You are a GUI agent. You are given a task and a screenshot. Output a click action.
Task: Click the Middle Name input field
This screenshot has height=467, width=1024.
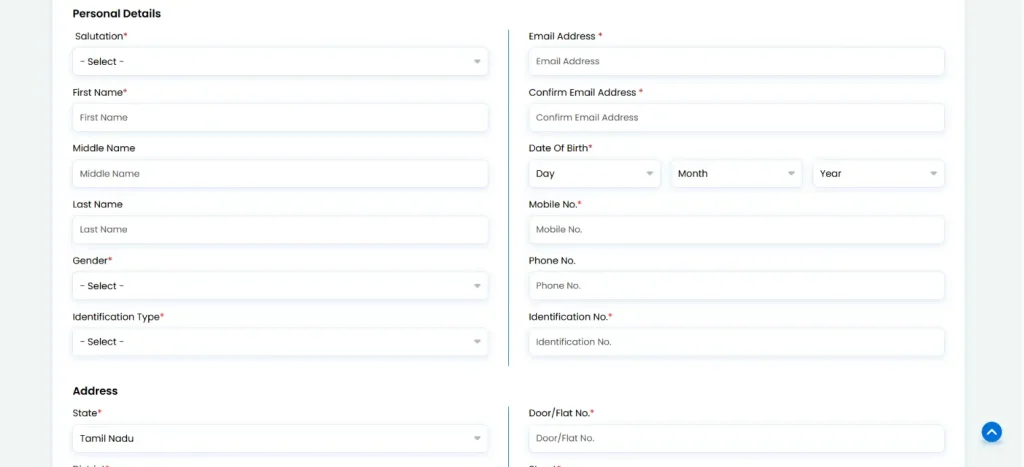tap(280, 174)
